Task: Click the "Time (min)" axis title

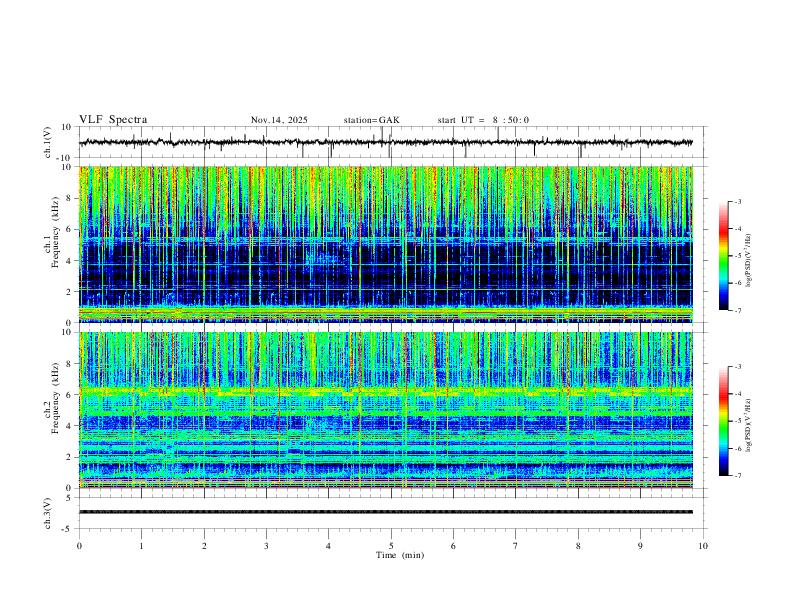Action: 400,555
